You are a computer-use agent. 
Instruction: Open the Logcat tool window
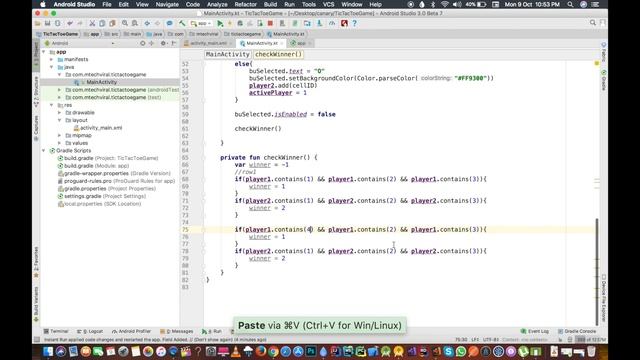click(x=90, y=331)
